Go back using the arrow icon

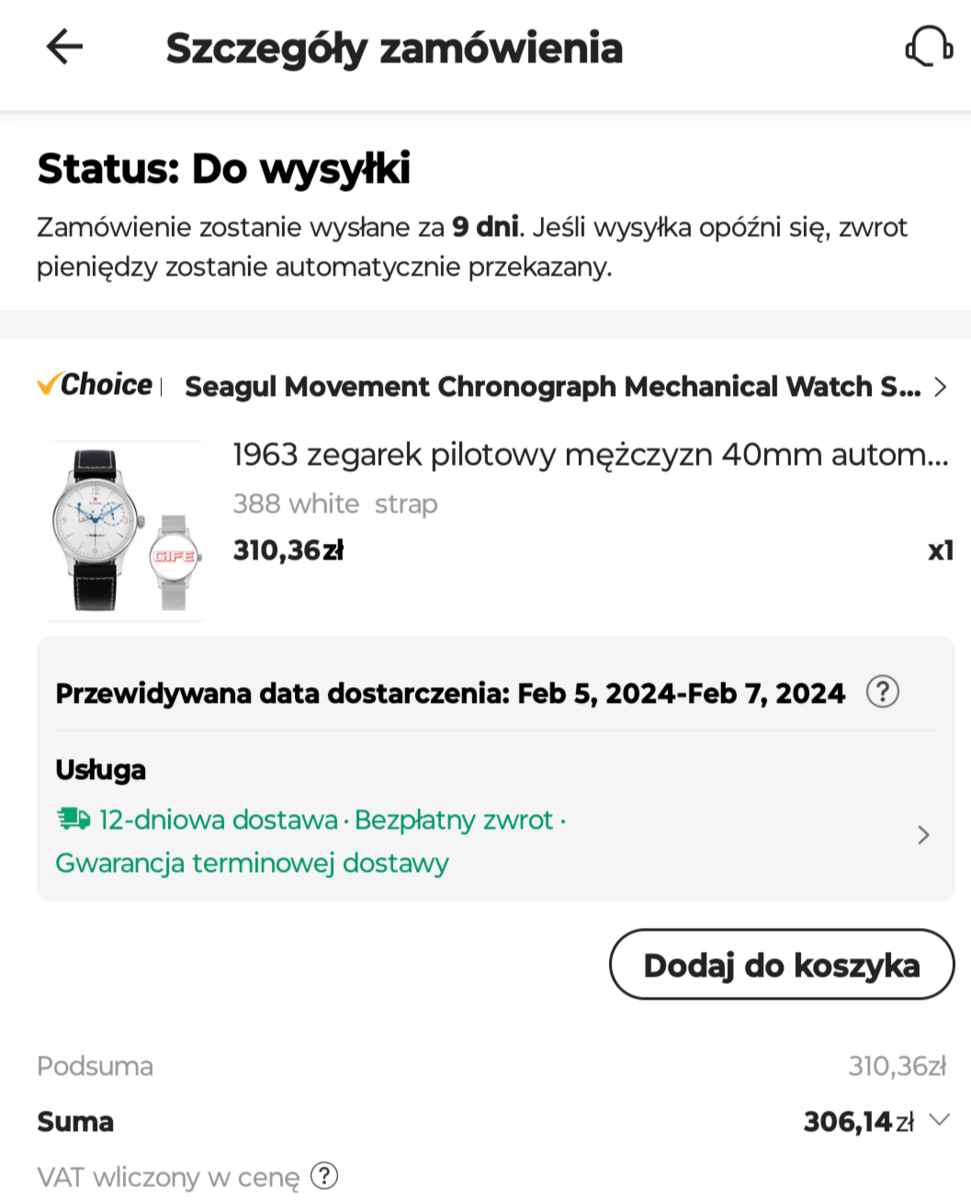pyautogui.click(x=65, y=47)
